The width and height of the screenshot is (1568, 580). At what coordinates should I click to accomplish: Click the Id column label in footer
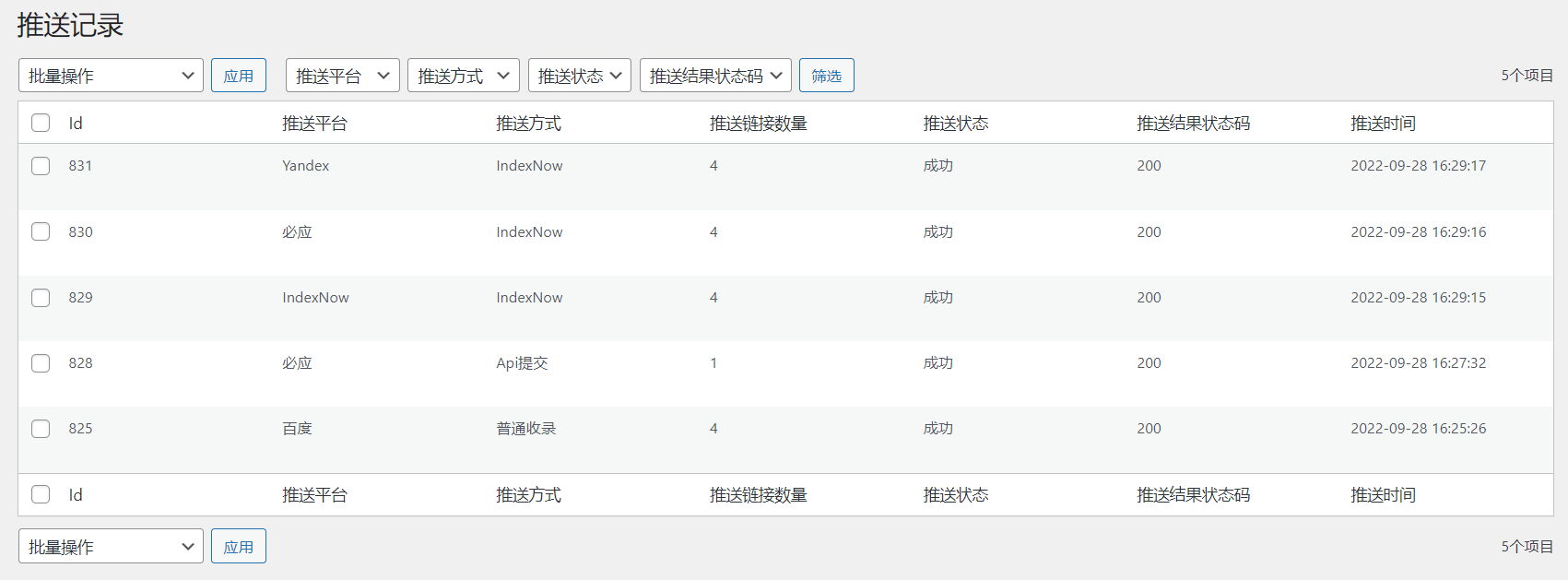pyautogui.click(x=76, y=495)
